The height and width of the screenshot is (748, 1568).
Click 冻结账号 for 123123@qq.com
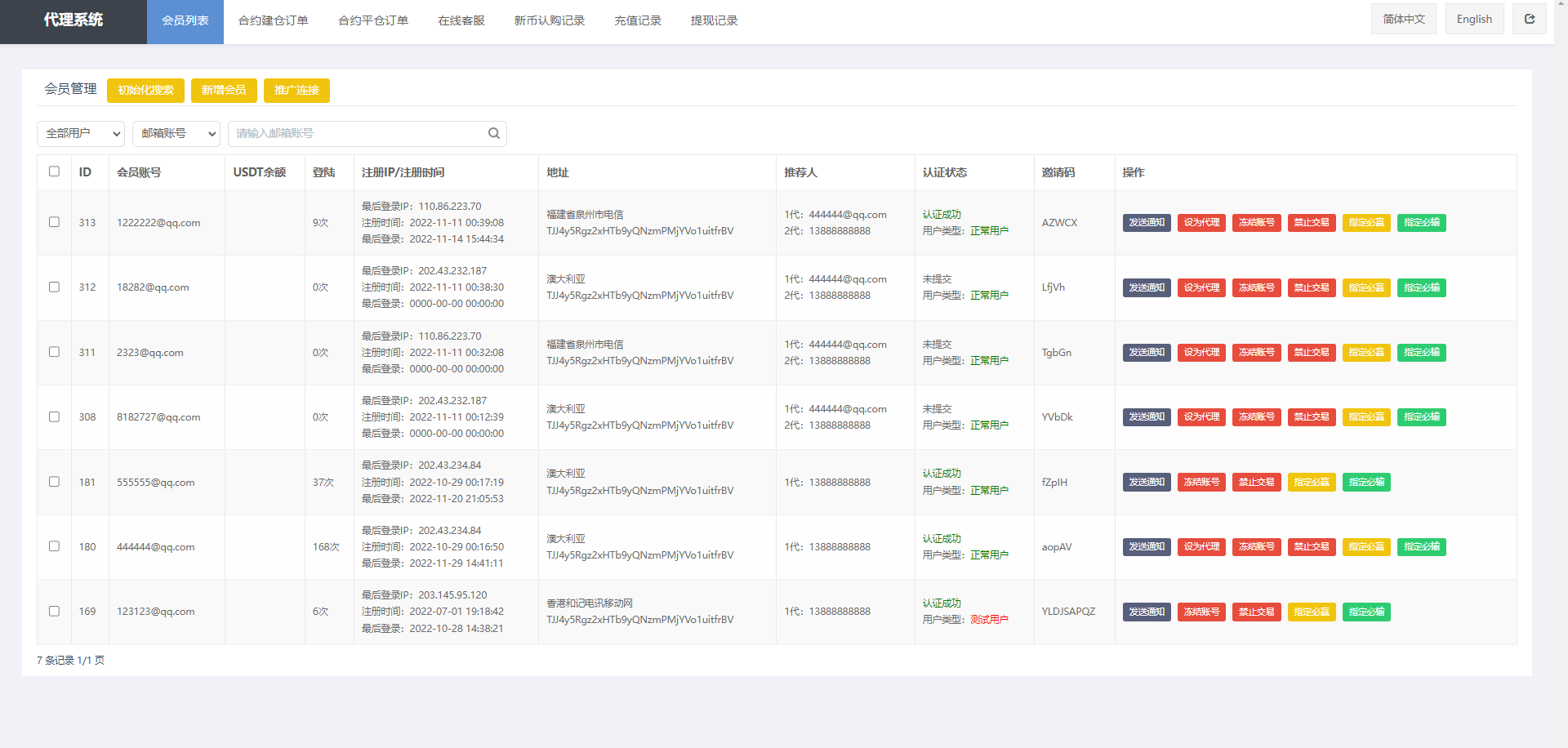[1201, 612]
